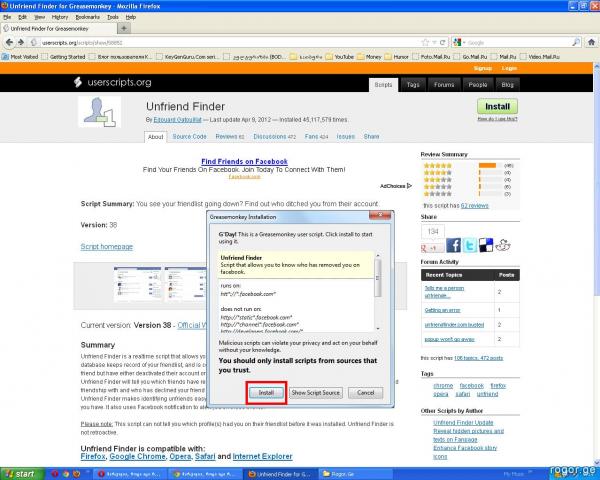600x480 pixels.
Task: Open the Tools menu
Action: coord(112,17)
